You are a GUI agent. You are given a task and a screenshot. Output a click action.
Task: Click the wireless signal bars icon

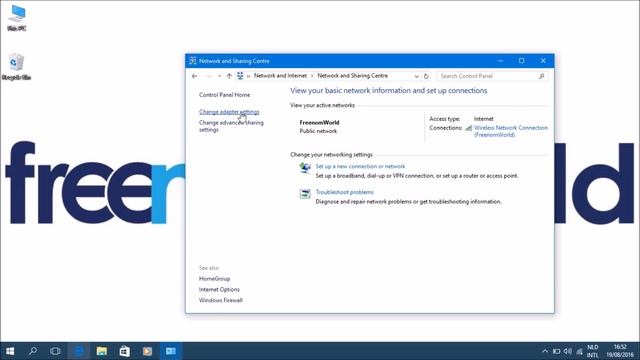coord(469,128)
